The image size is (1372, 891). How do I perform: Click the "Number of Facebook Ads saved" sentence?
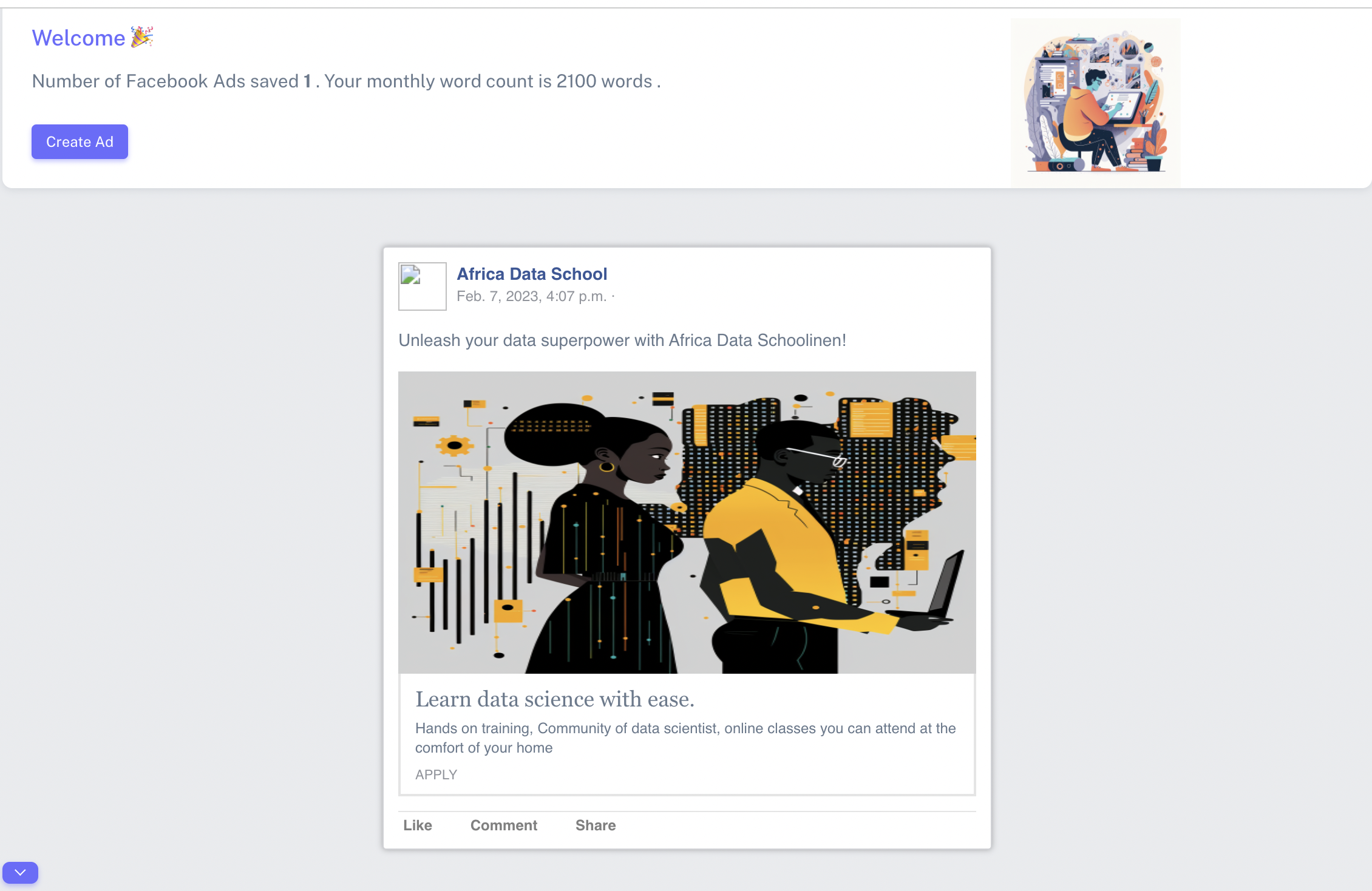[x=346, y=81]
